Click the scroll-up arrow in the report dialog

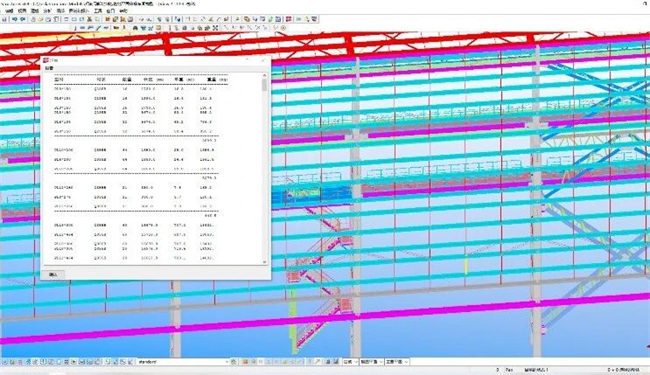(264, 75)
